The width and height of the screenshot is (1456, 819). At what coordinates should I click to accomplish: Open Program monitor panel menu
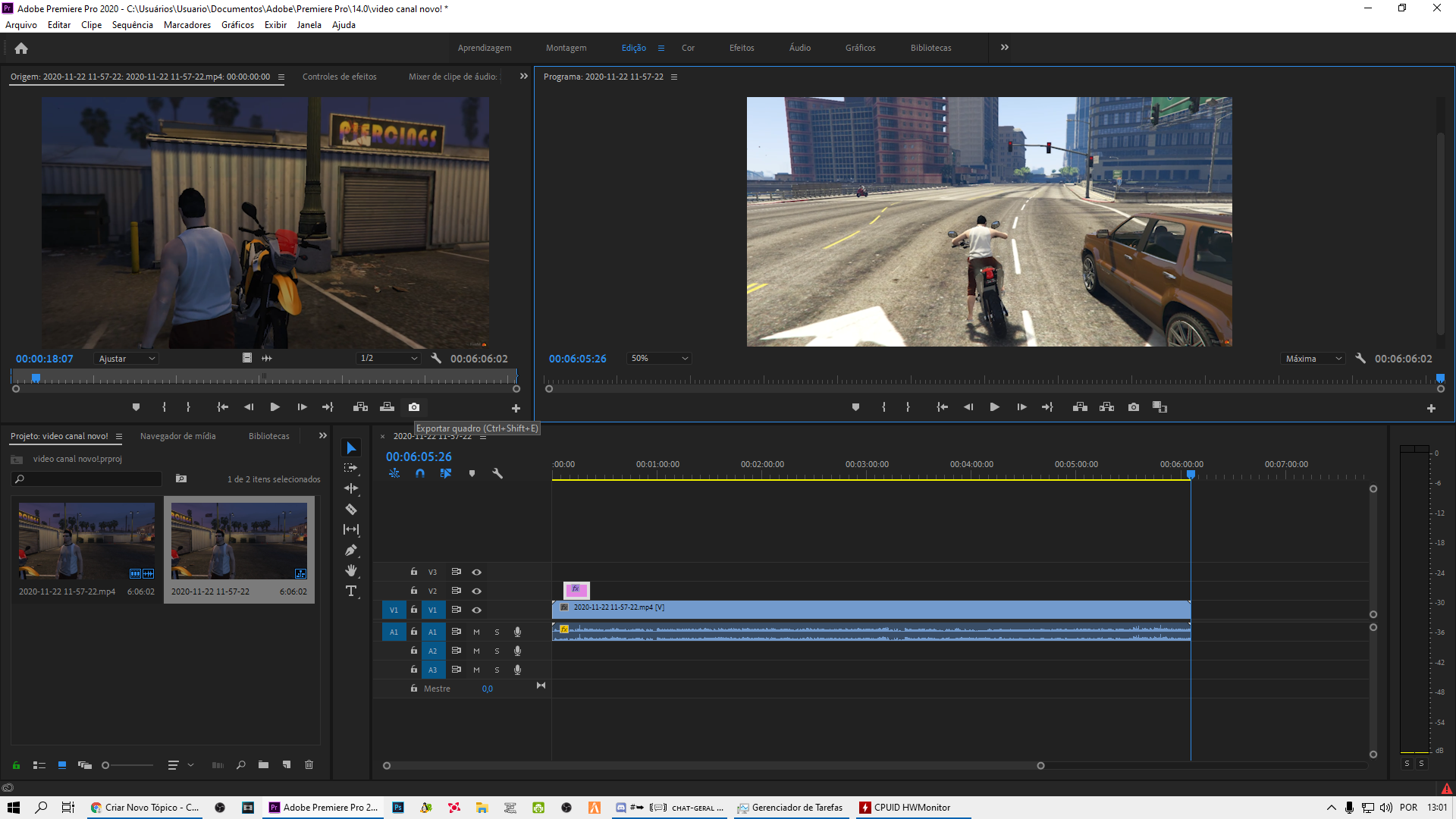pyautogui.click(x=674, y=77)
